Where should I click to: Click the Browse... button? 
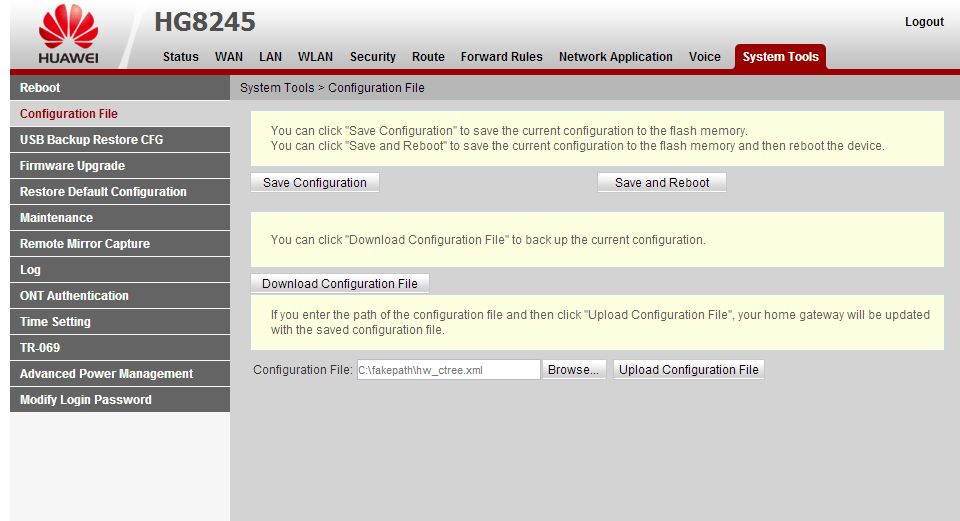(574, 370)
